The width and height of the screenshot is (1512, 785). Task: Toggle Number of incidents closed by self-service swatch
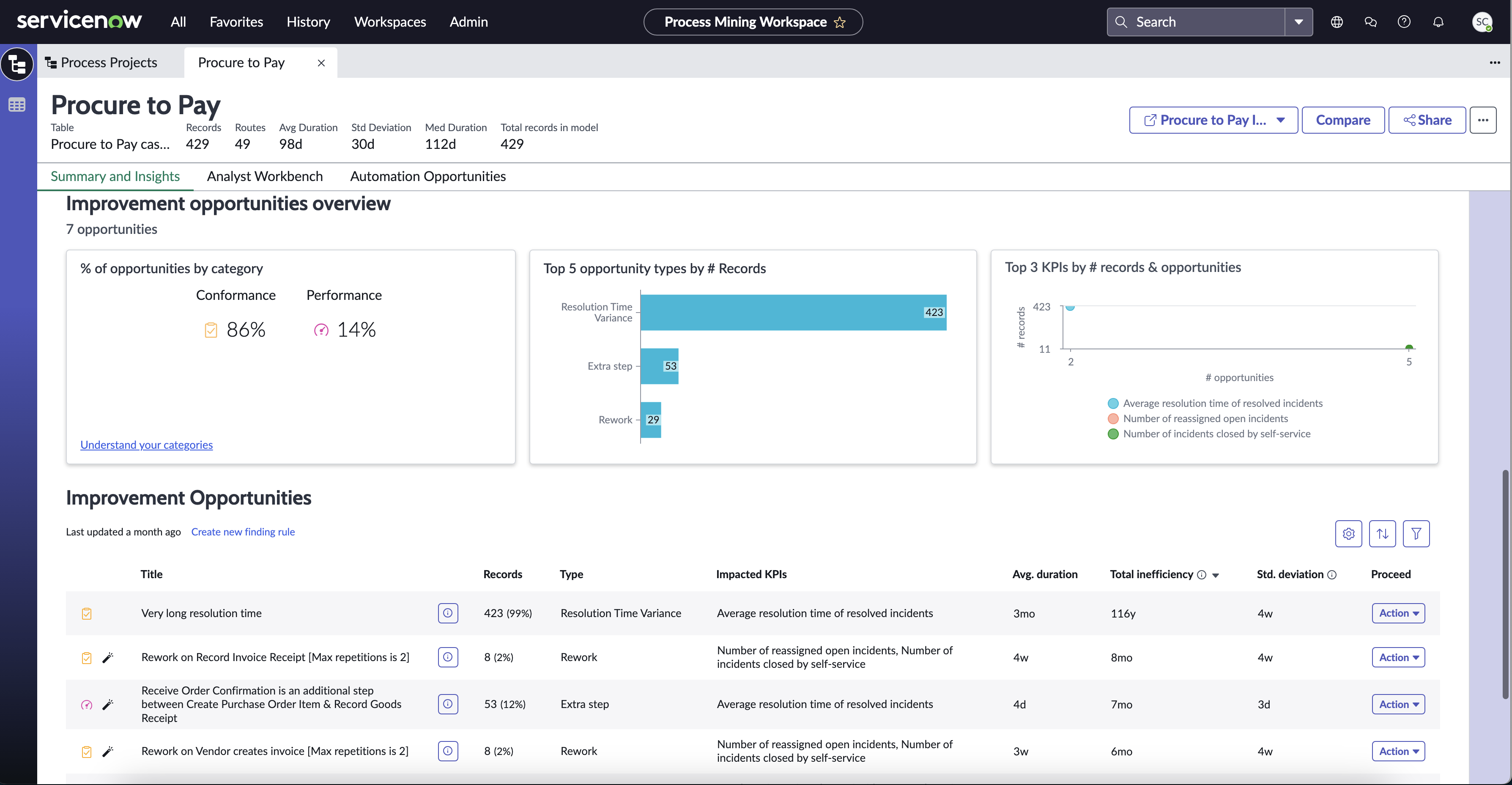[1113, 434]
